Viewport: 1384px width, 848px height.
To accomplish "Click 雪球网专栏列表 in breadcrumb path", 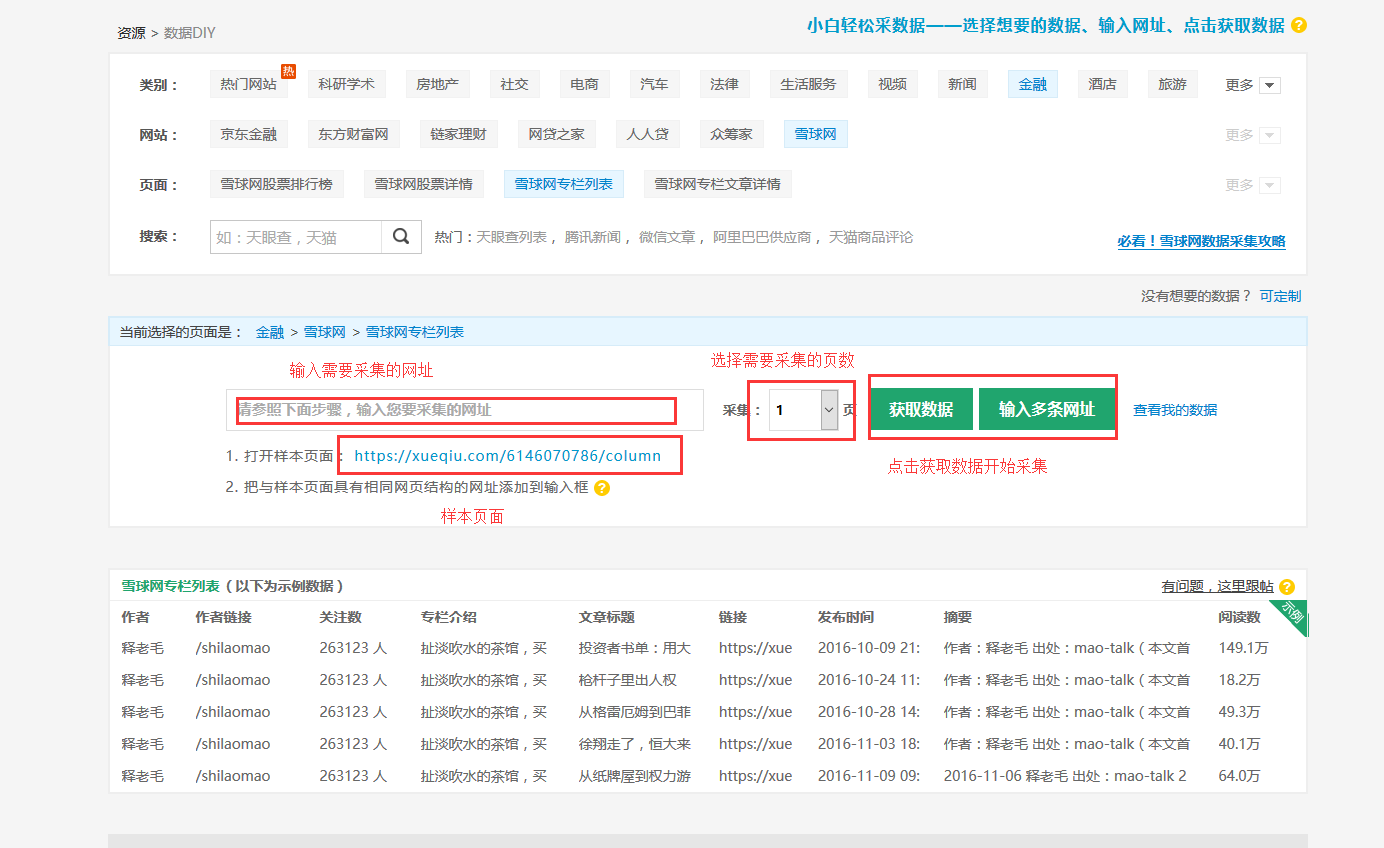I will coord(415,332).
